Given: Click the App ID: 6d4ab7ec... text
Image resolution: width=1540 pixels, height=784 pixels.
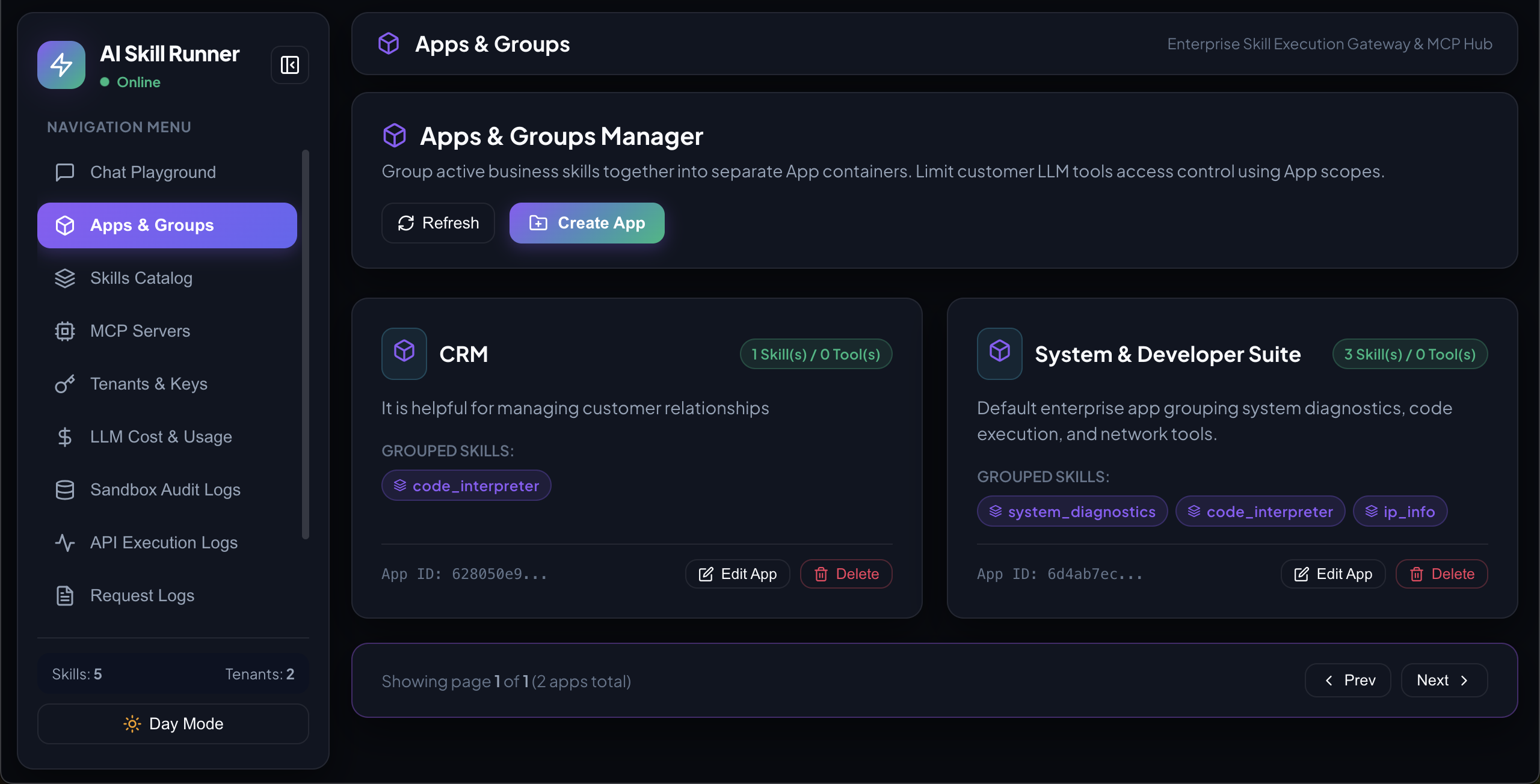Looking at the screenshot, I should click(1060, 574).
